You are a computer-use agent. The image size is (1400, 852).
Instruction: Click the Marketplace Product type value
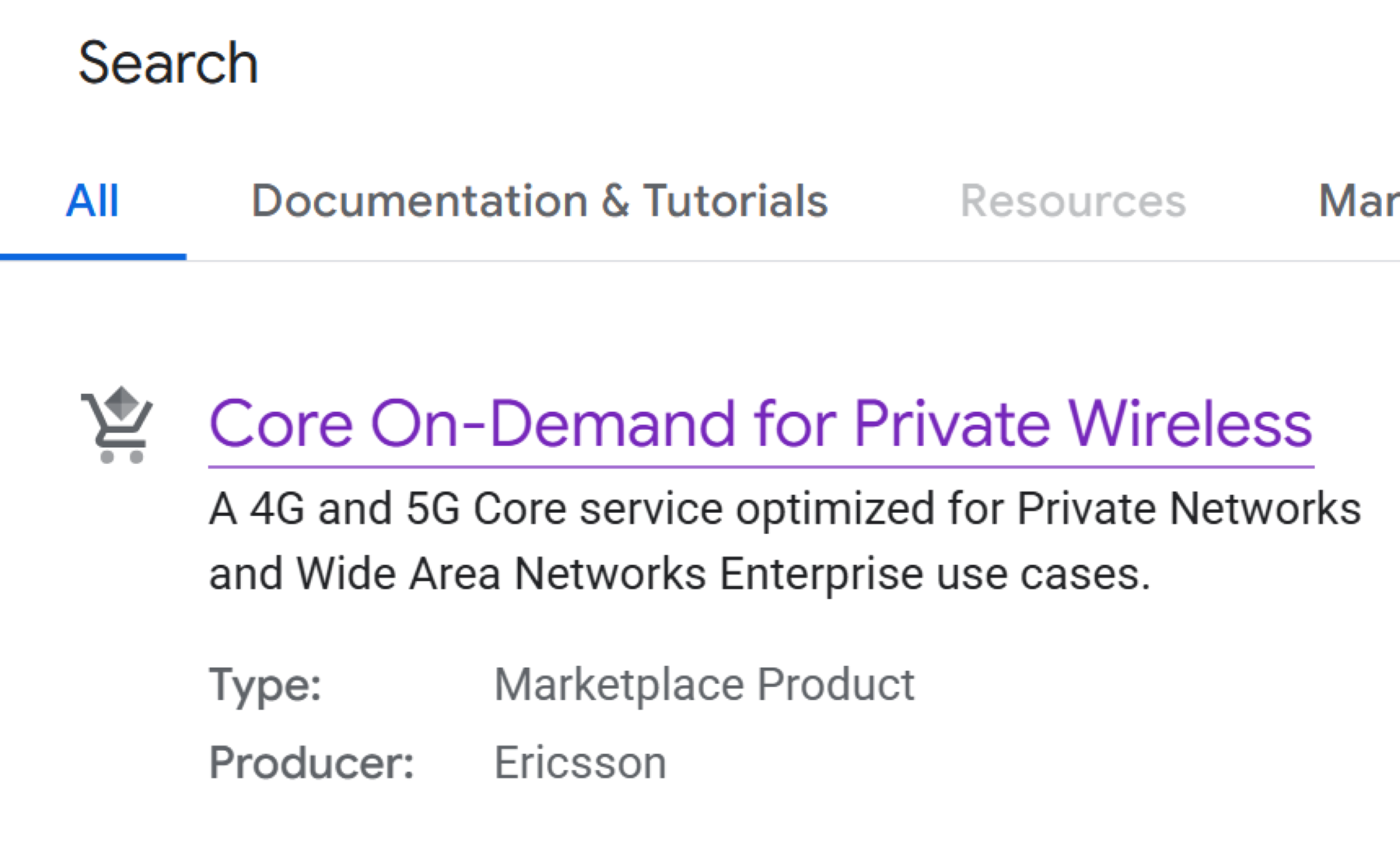coord(705,684)
